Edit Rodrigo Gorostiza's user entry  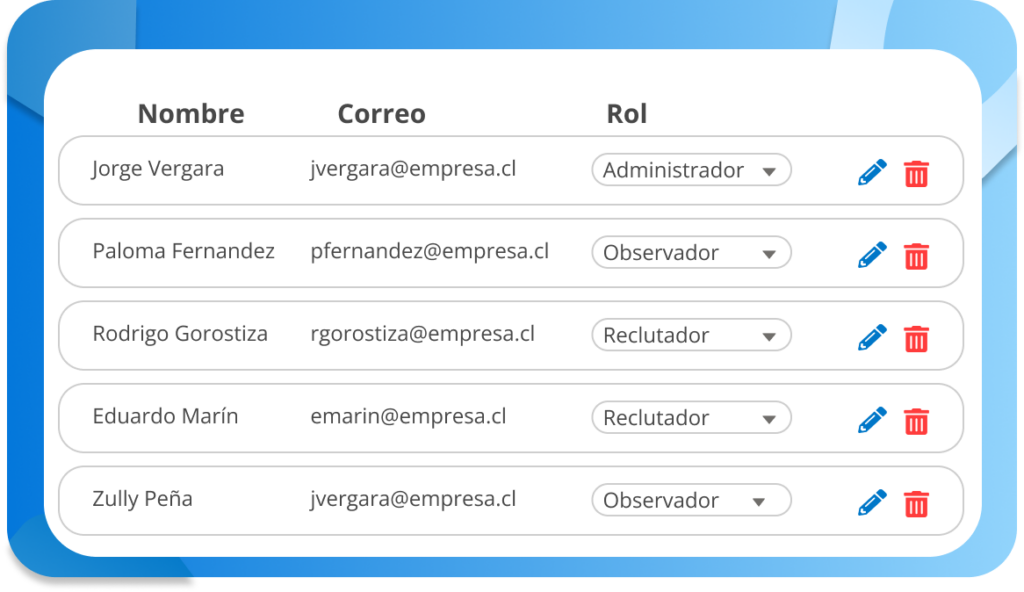click(x=872, y=337)
